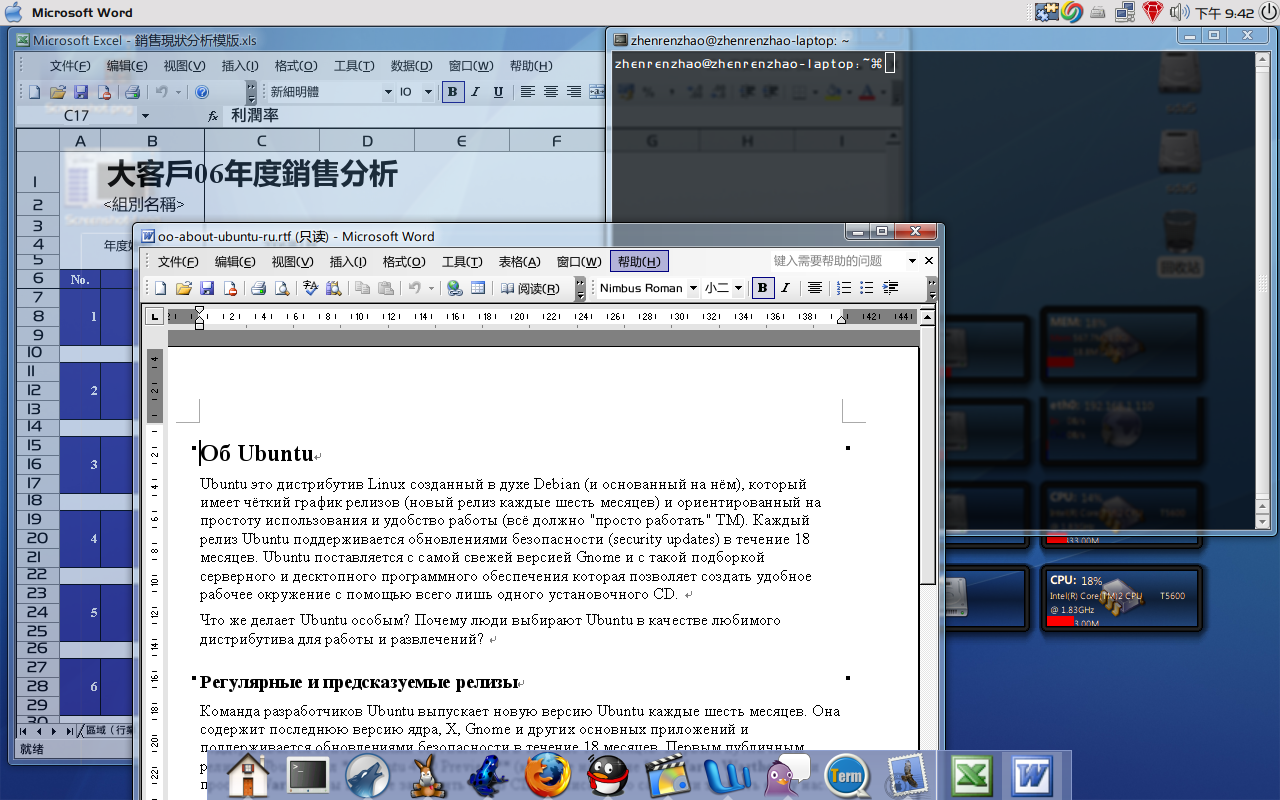The width and height of the screenshot is (1280, 800).
Task: Open home folder icon in dock
Action: [249, 775]
